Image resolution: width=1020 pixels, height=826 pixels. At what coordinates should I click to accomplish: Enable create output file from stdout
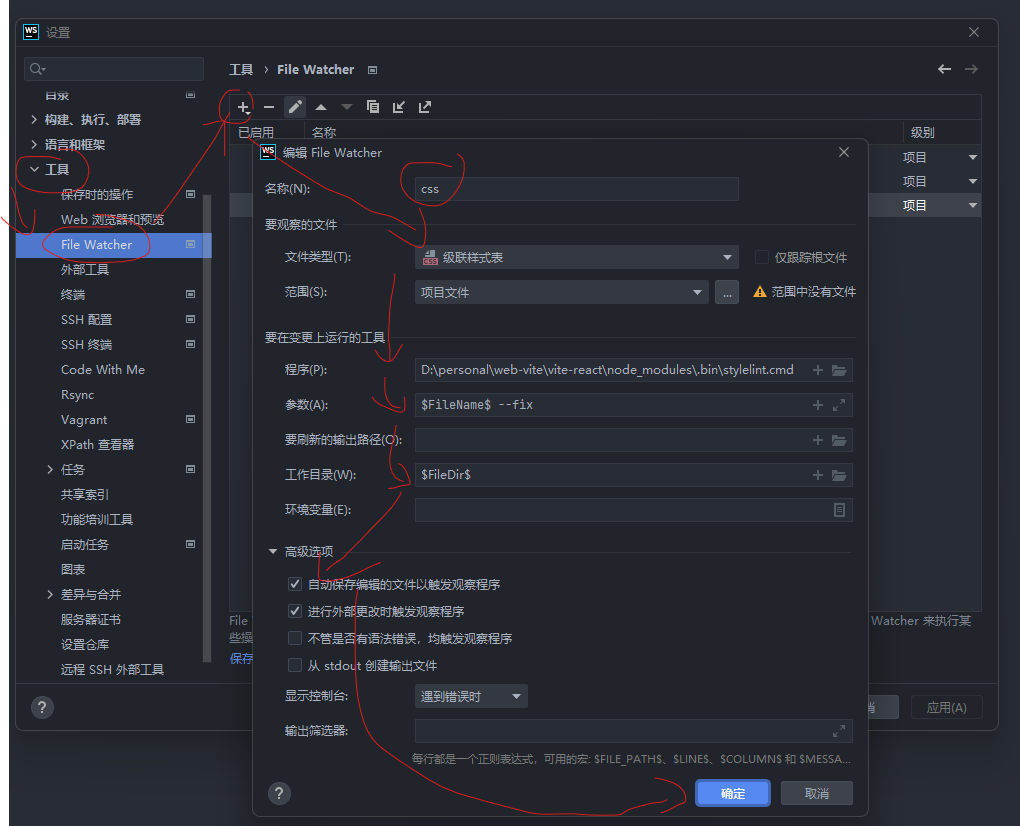(295, 665)
